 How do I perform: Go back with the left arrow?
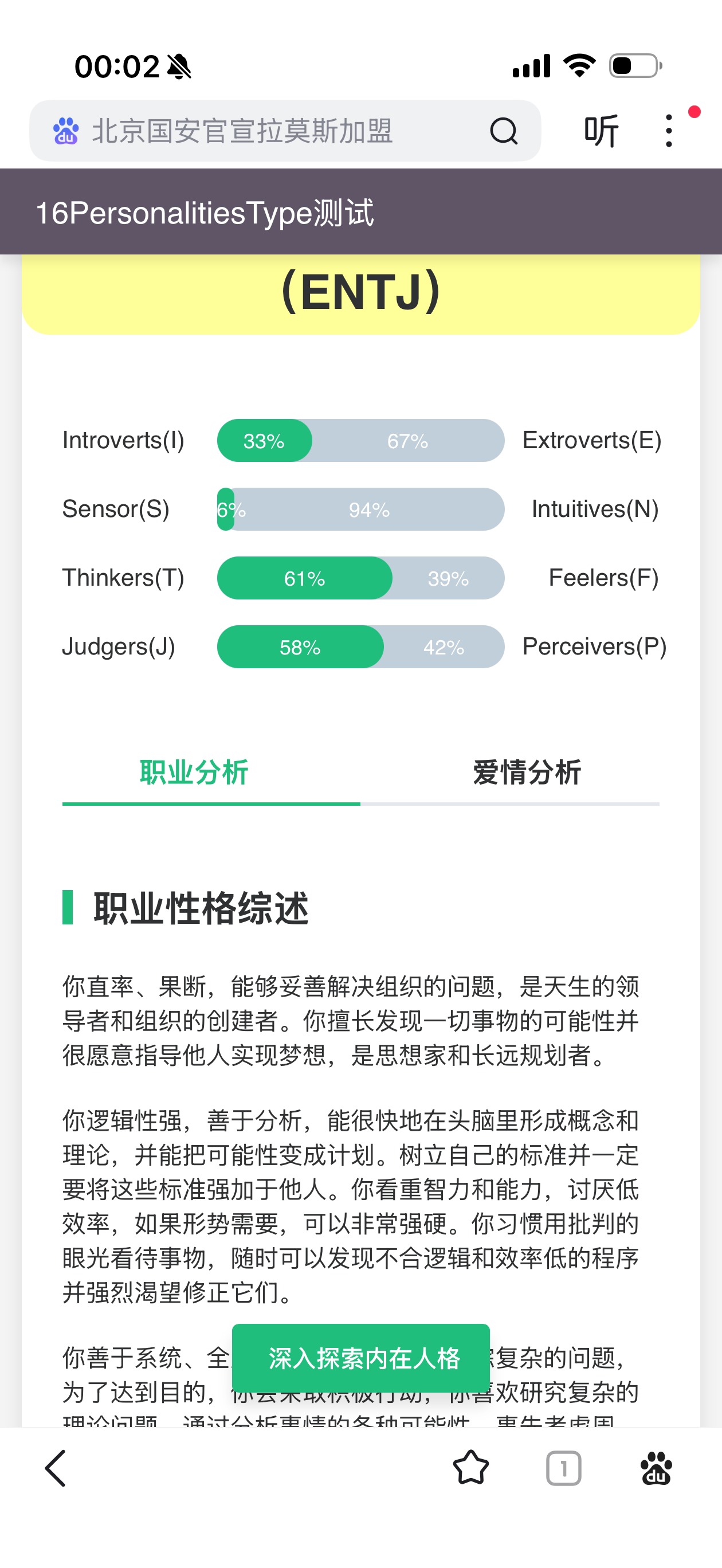(56, 1468)
